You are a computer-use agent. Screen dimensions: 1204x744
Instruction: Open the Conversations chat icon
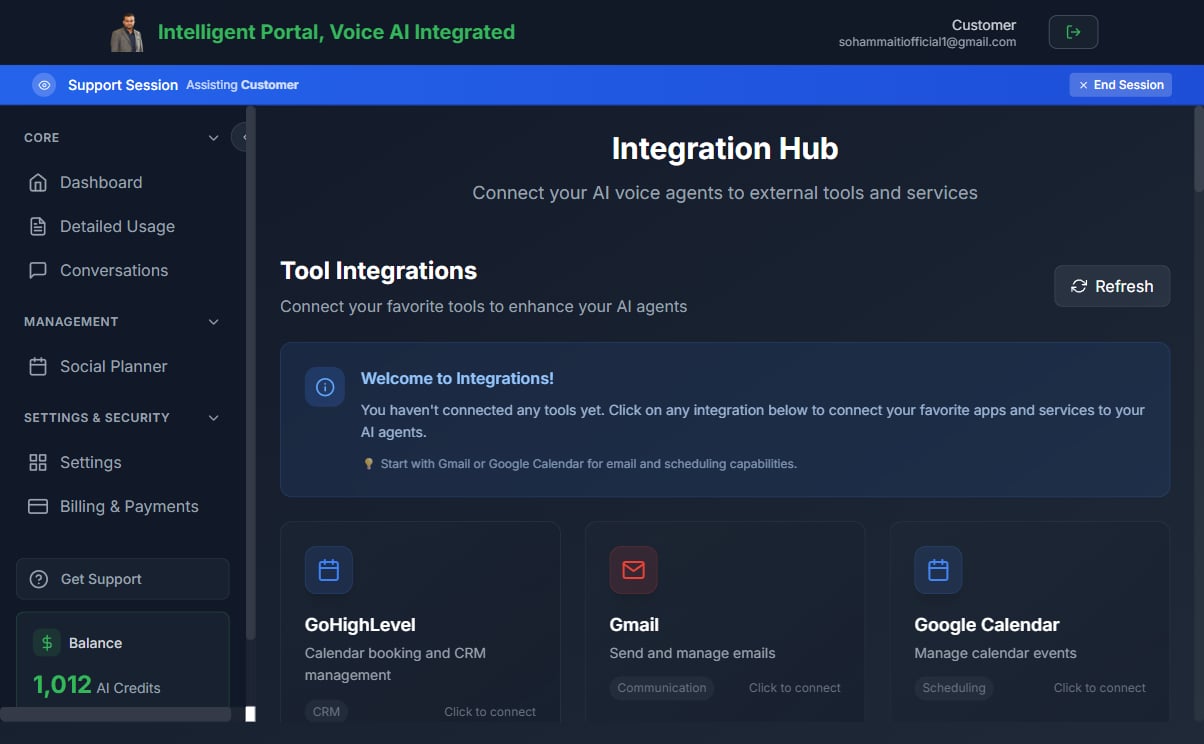(38, 270)
